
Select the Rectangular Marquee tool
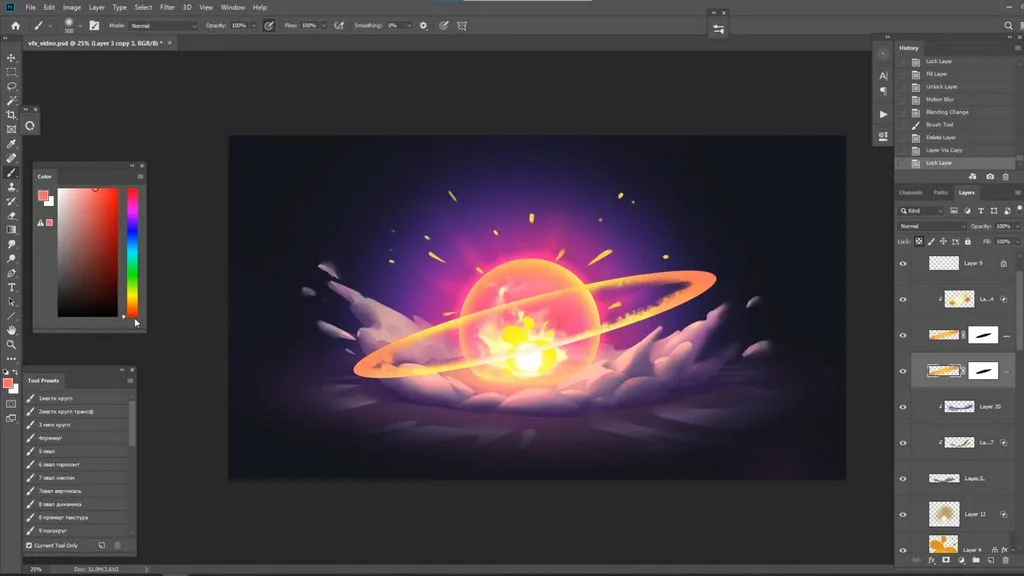(11, 72)
